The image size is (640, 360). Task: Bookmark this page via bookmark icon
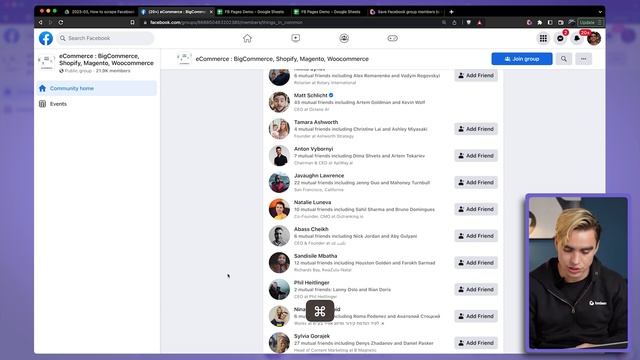pos(132,22)
